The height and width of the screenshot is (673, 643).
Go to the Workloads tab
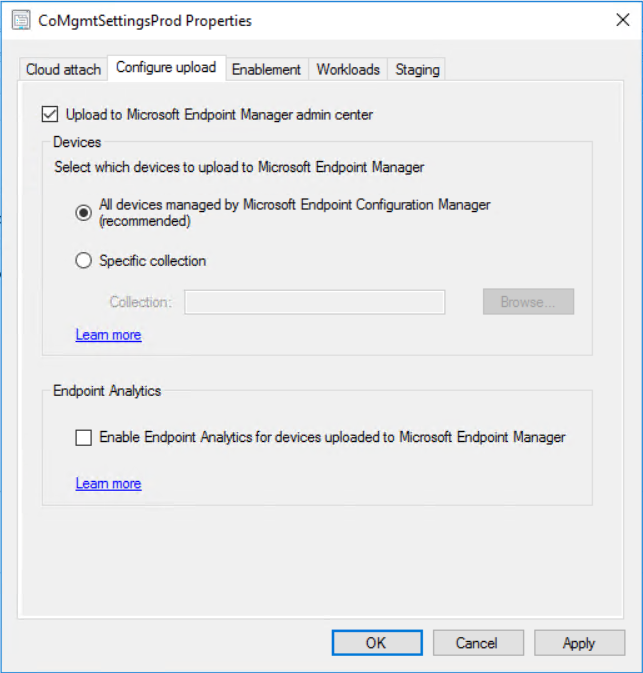point(348,69)
